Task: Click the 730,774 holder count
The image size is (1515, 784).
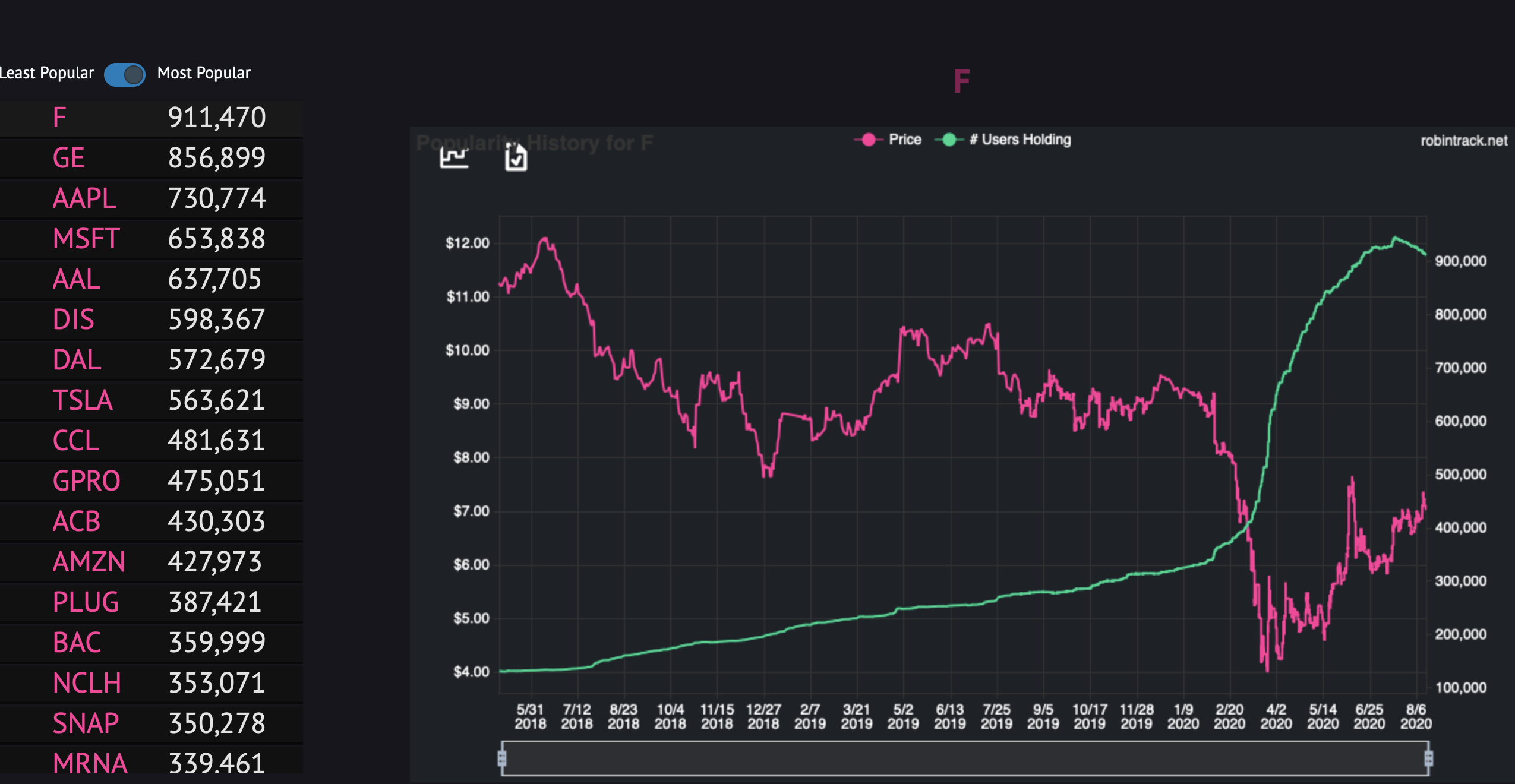Action: coord(217,198)
